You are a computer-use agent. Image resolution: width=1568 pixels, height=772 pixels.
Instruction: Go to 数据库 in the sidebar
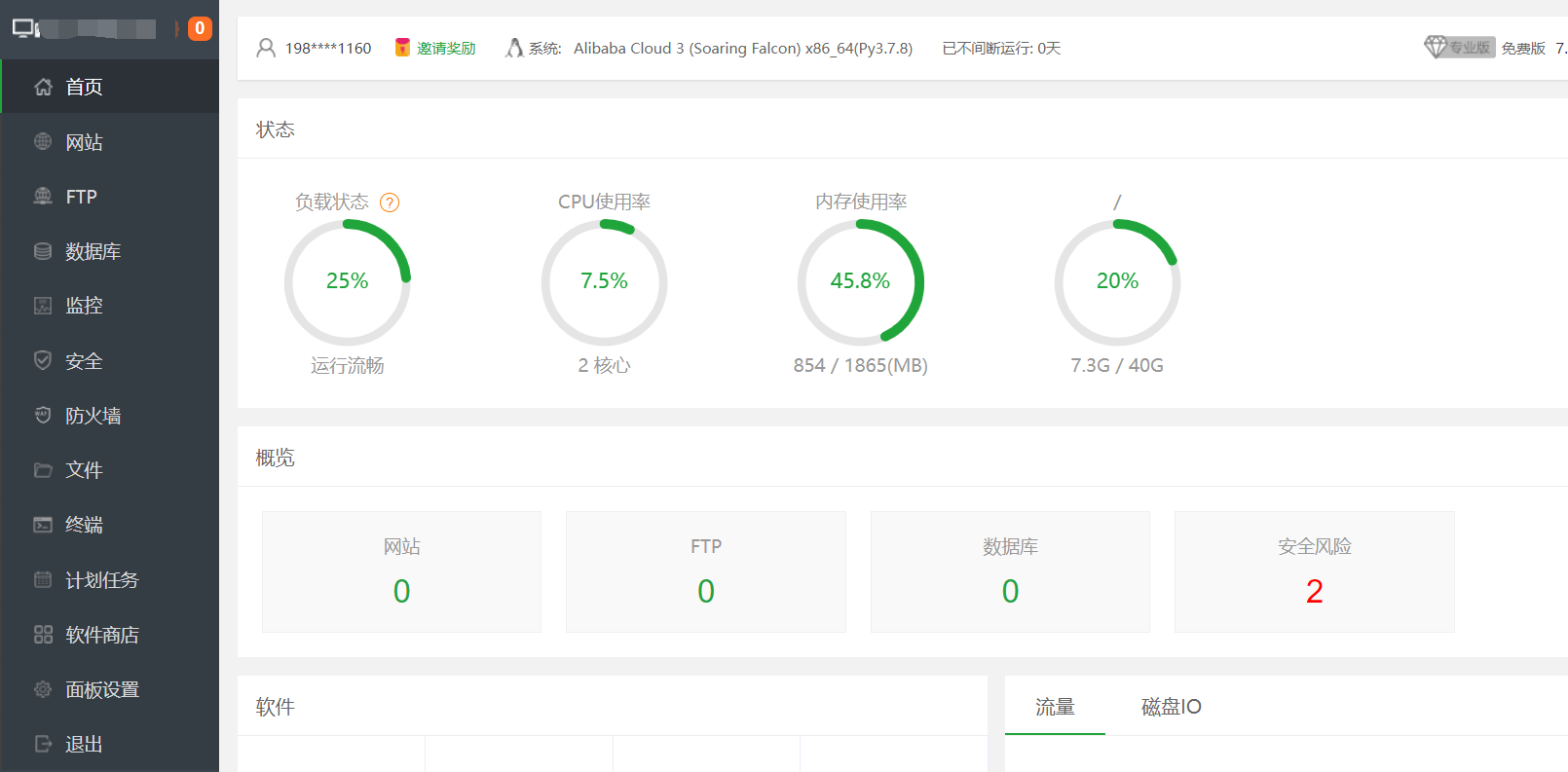[x=109, y=251]
